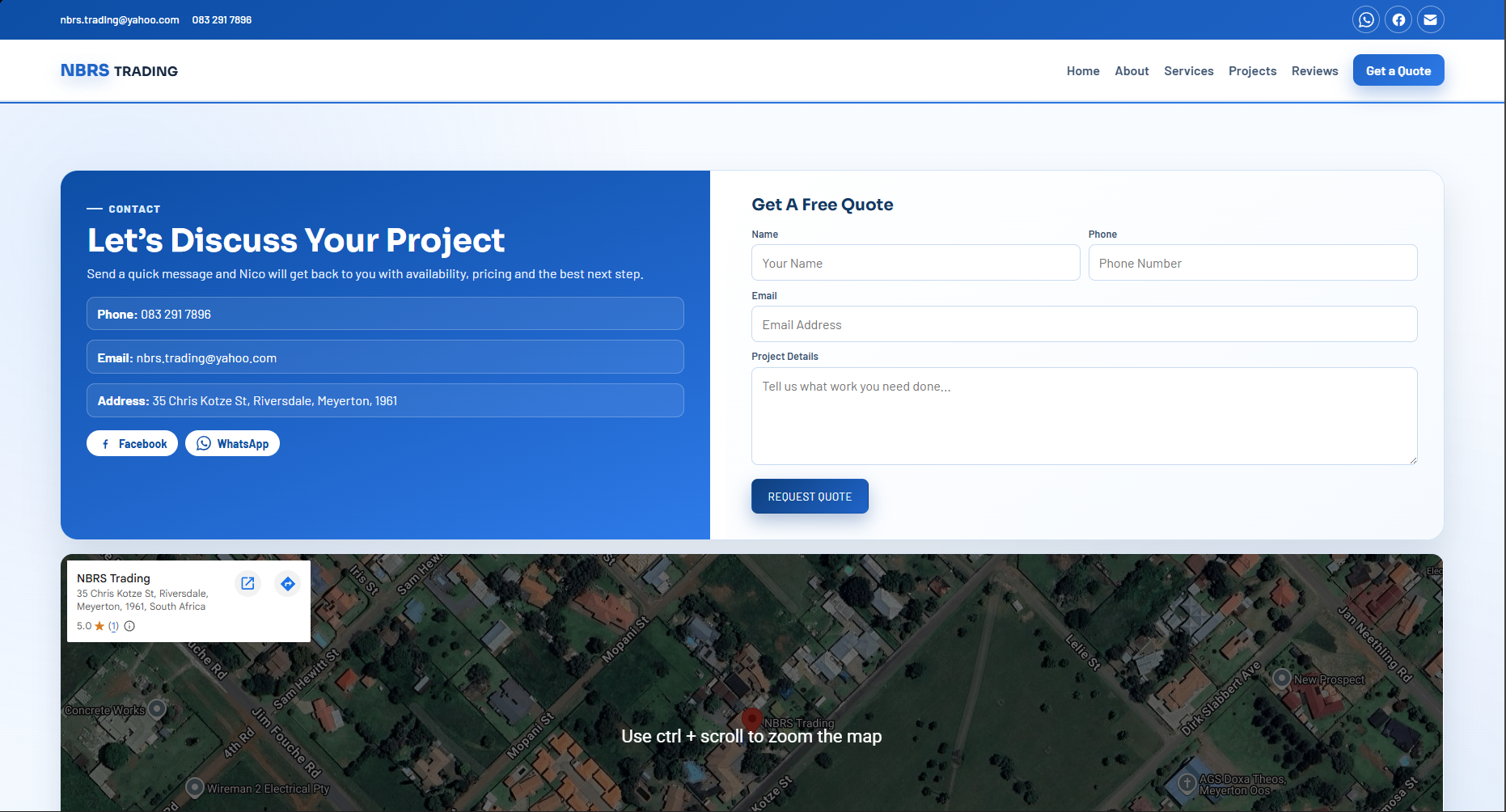Get directions icon in map card
Viewport: 1506px width, 812px height.
[288, 583]
